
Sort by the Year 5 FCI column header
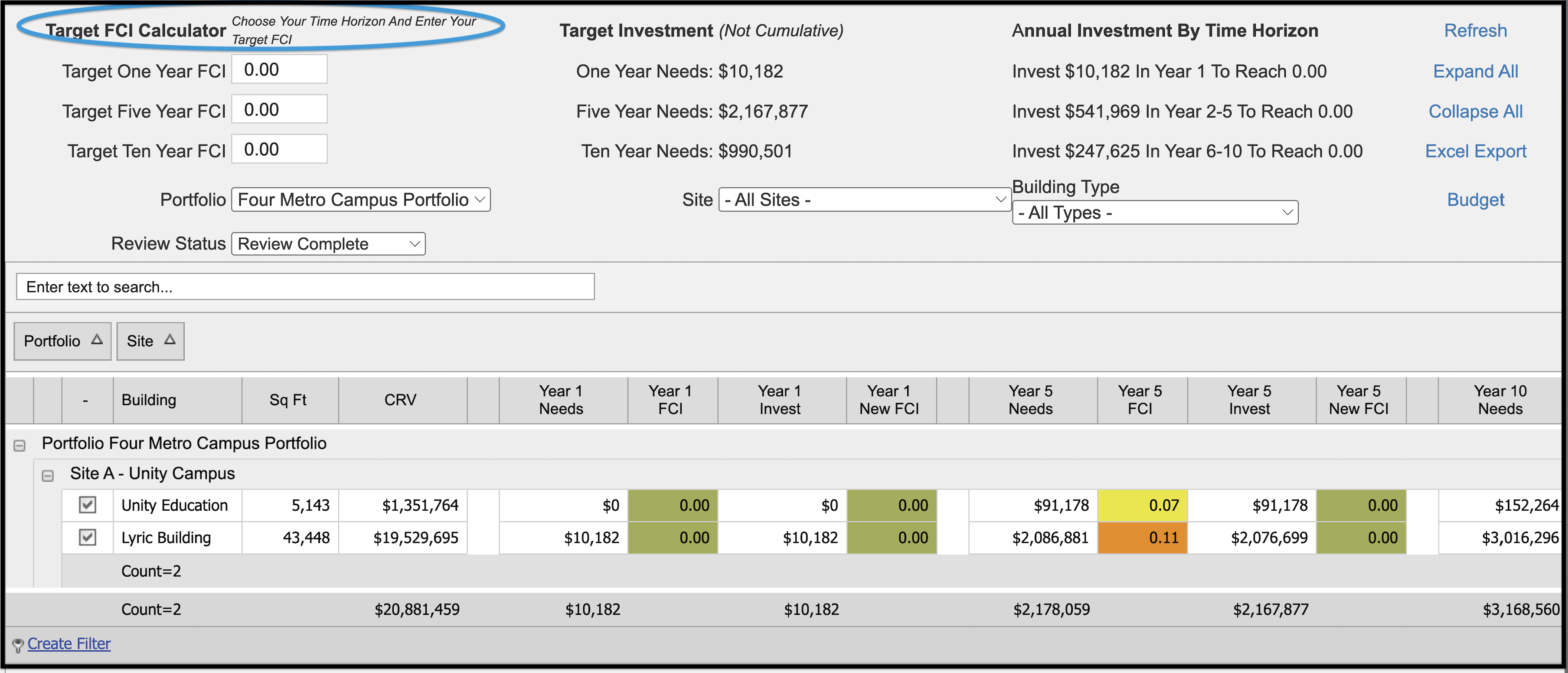coord(1142,400)
